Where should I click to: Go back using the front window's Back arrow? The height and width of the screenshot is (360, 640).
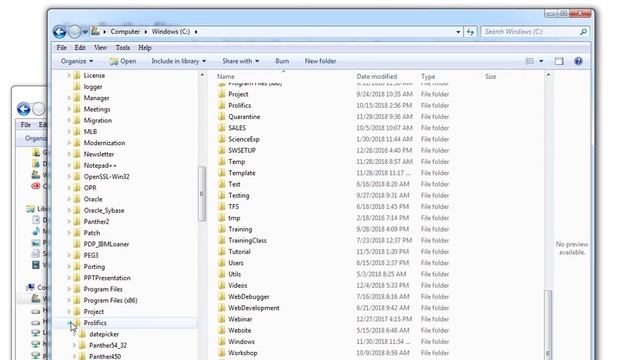(60, 32)
